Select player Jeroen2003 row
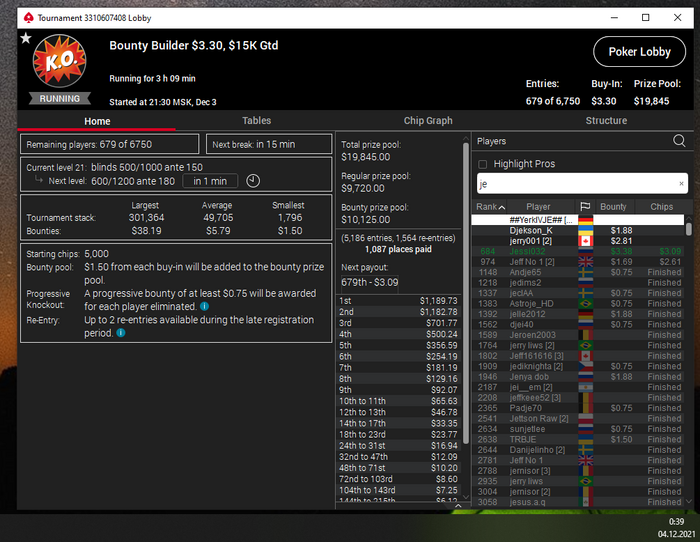 coord(578,335)
